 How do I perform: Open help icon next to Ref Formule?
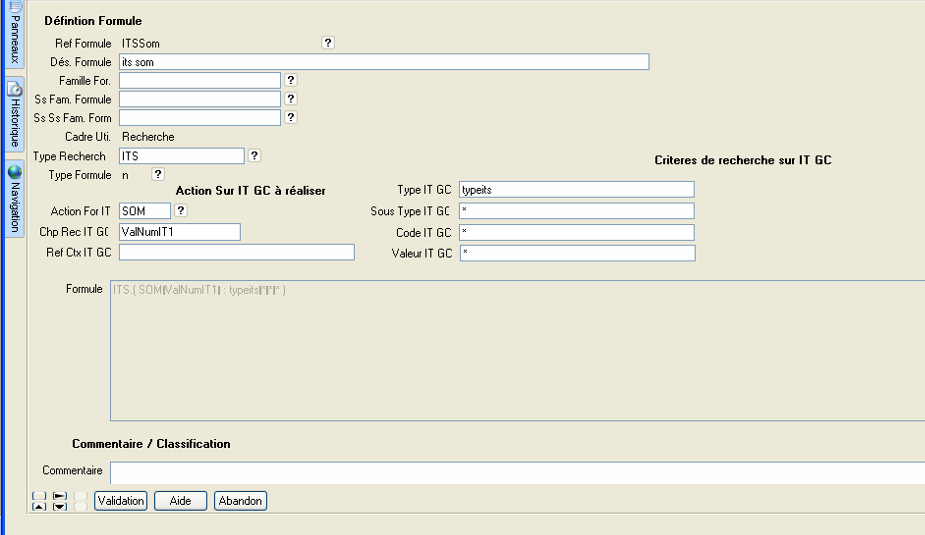coord(327,43)
